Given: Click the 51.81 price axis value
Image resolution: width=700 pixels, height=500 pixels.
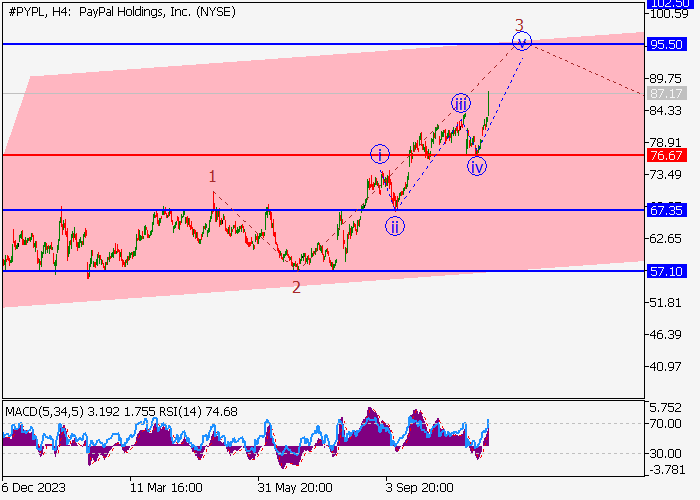Looking at the screenshot, I should 666,303.
